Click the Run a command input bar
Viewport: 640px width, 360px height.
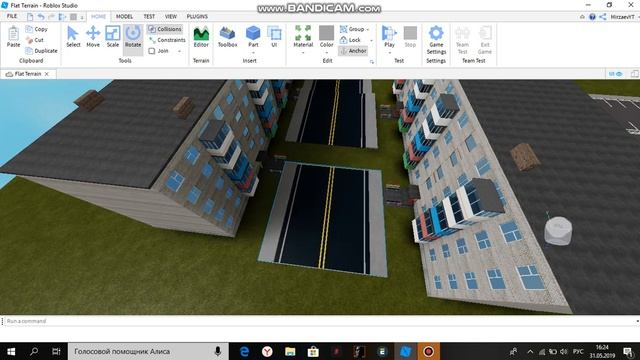[320, 321]
